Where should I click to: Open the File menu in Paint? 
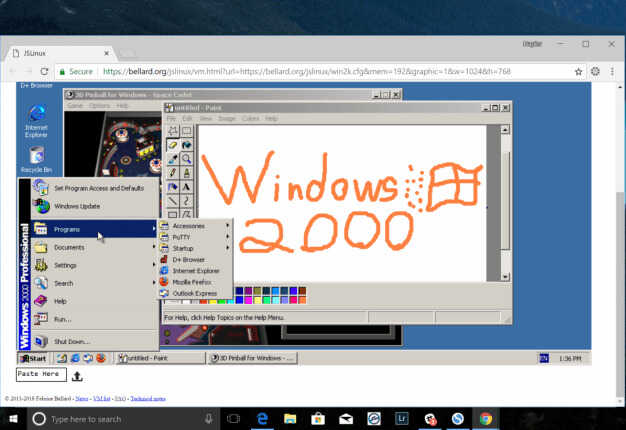171,119
